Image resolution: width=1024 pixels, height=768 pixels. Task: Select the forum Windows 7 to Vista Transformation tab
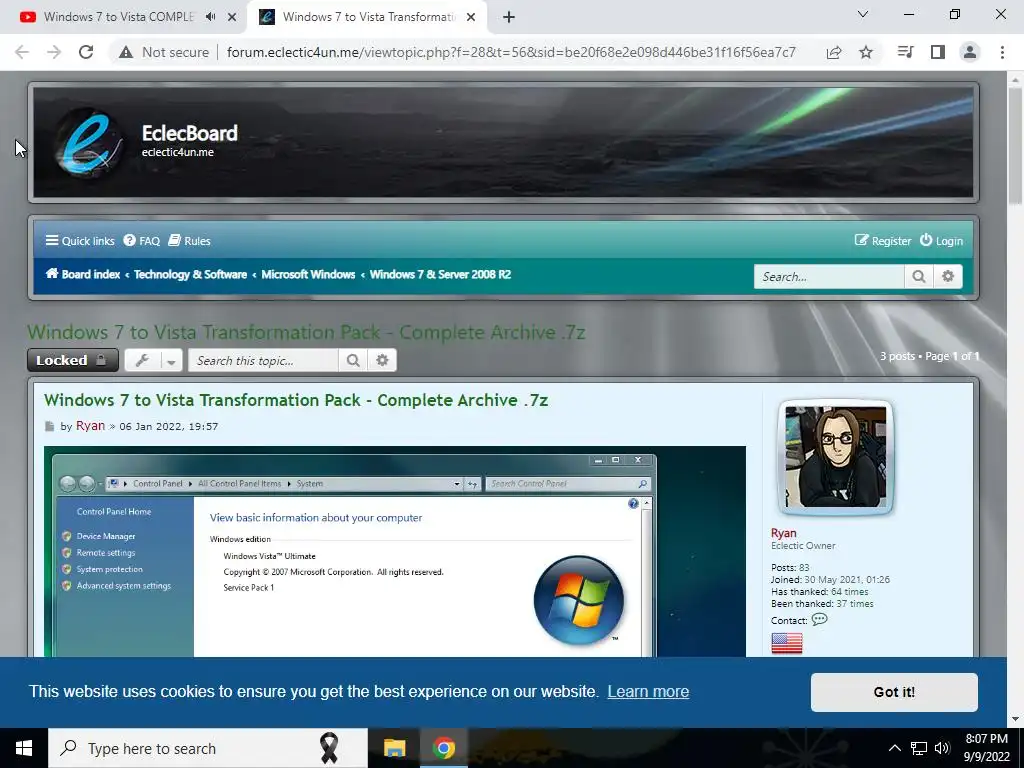pyautogui.click(x=367, y=17)
